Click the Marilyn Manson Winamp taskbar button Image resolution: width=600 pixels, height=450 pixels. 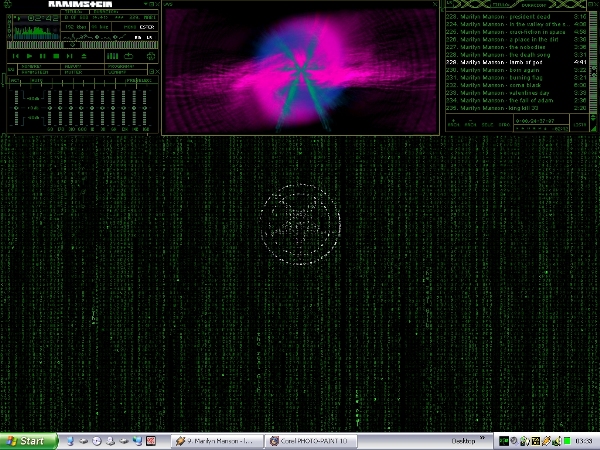[x=215, y=440]
